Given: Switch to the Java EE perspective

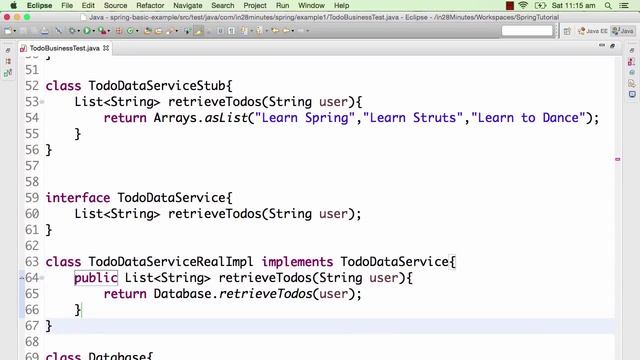Looking at the screenshot, I should pos(593,31).
